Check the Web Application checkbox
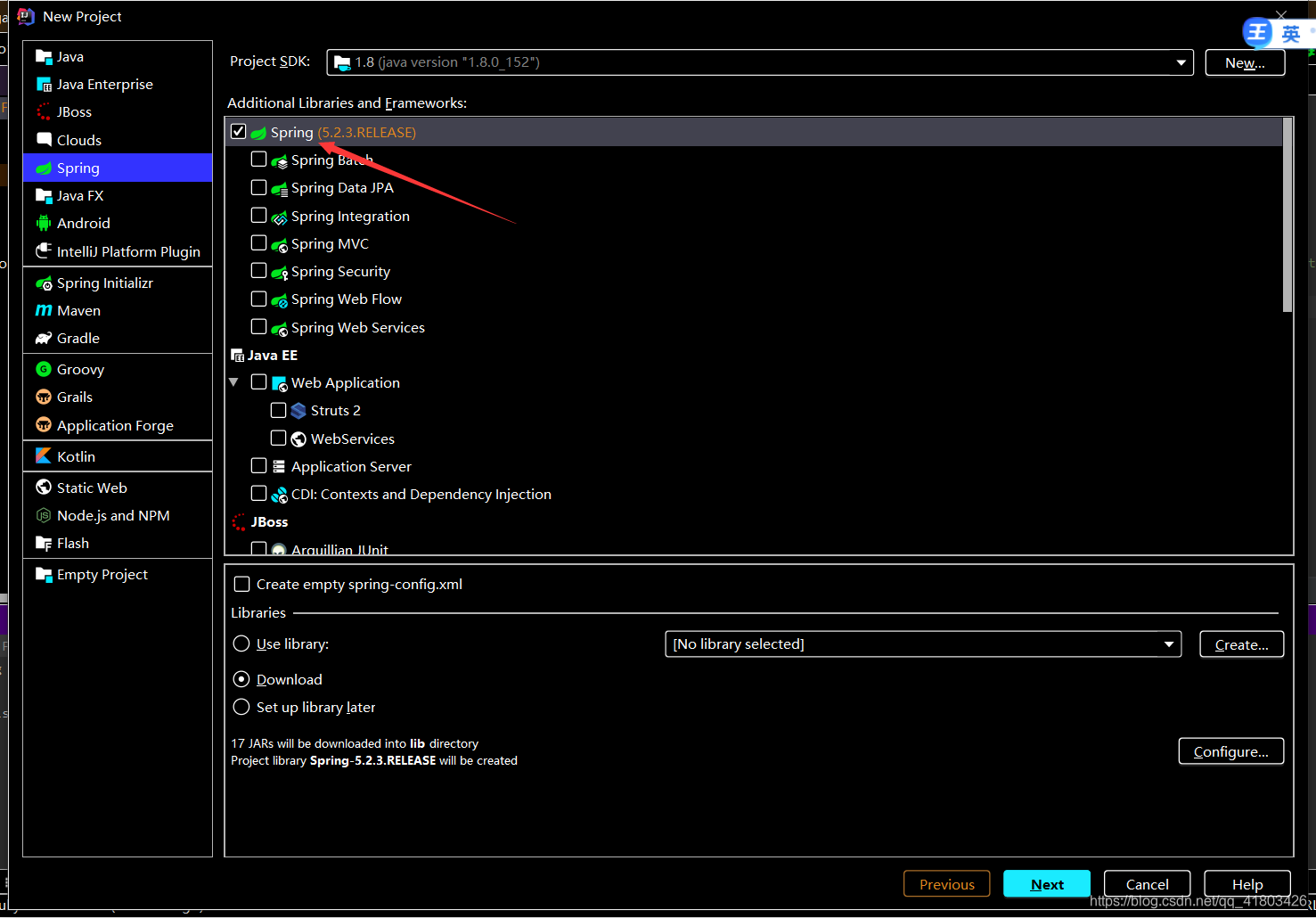 [258, 382]
